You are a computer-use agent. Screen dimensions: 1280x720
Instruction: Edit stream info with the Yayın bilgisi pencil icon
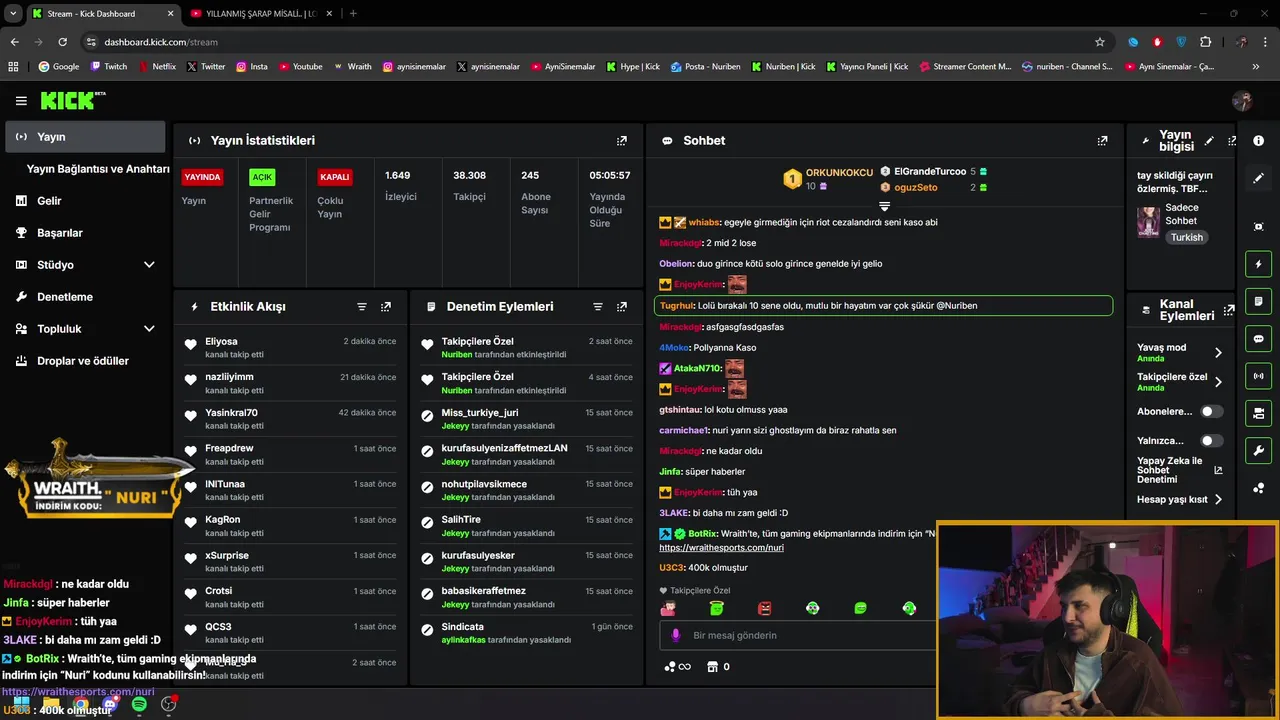pyautogui.click(x=1209, y=141)
